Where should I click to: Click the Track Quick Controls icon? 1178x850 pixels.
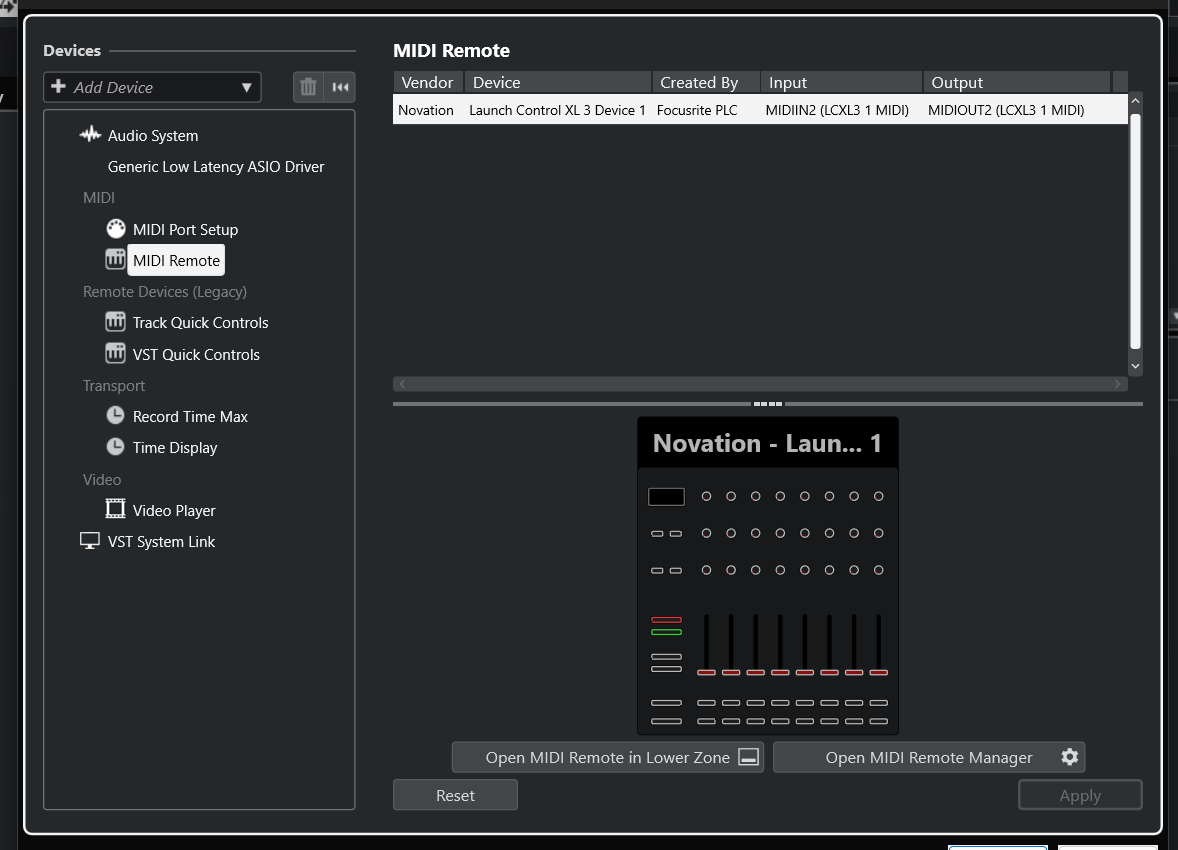click(115, 322)
